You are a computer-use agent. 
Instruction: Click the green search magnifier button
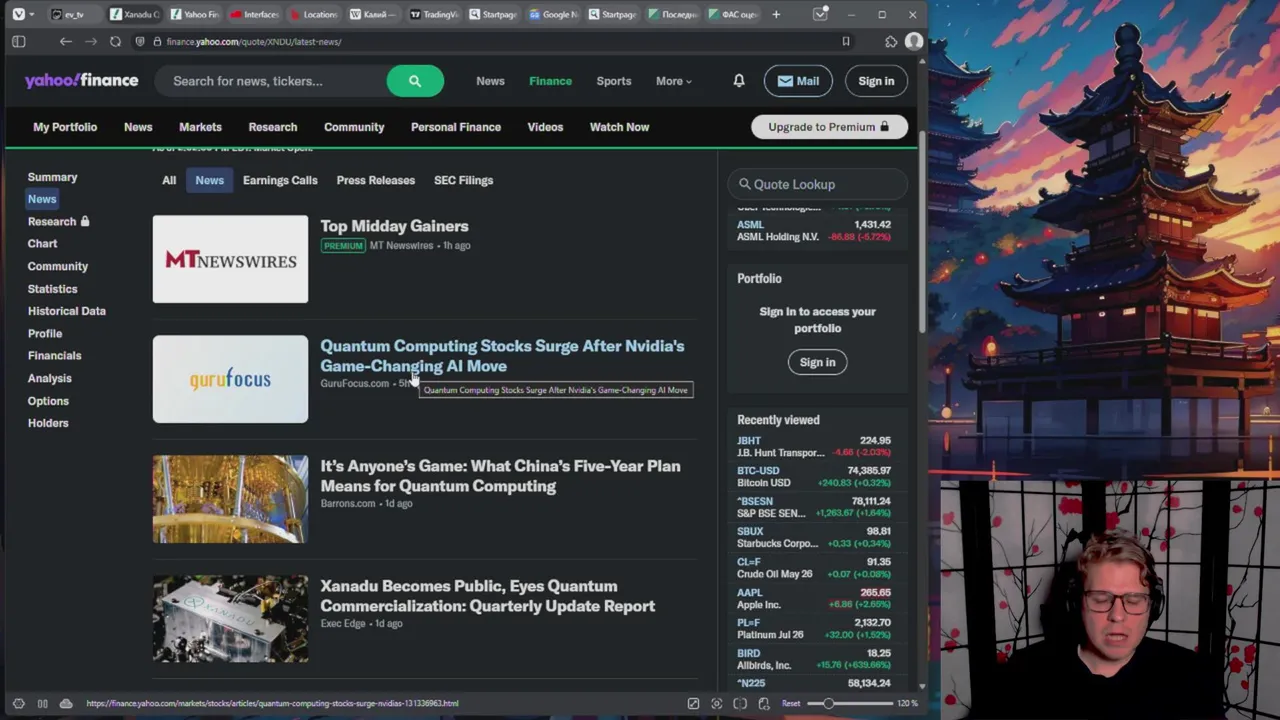pyautogui.click(x=415, y=81)
